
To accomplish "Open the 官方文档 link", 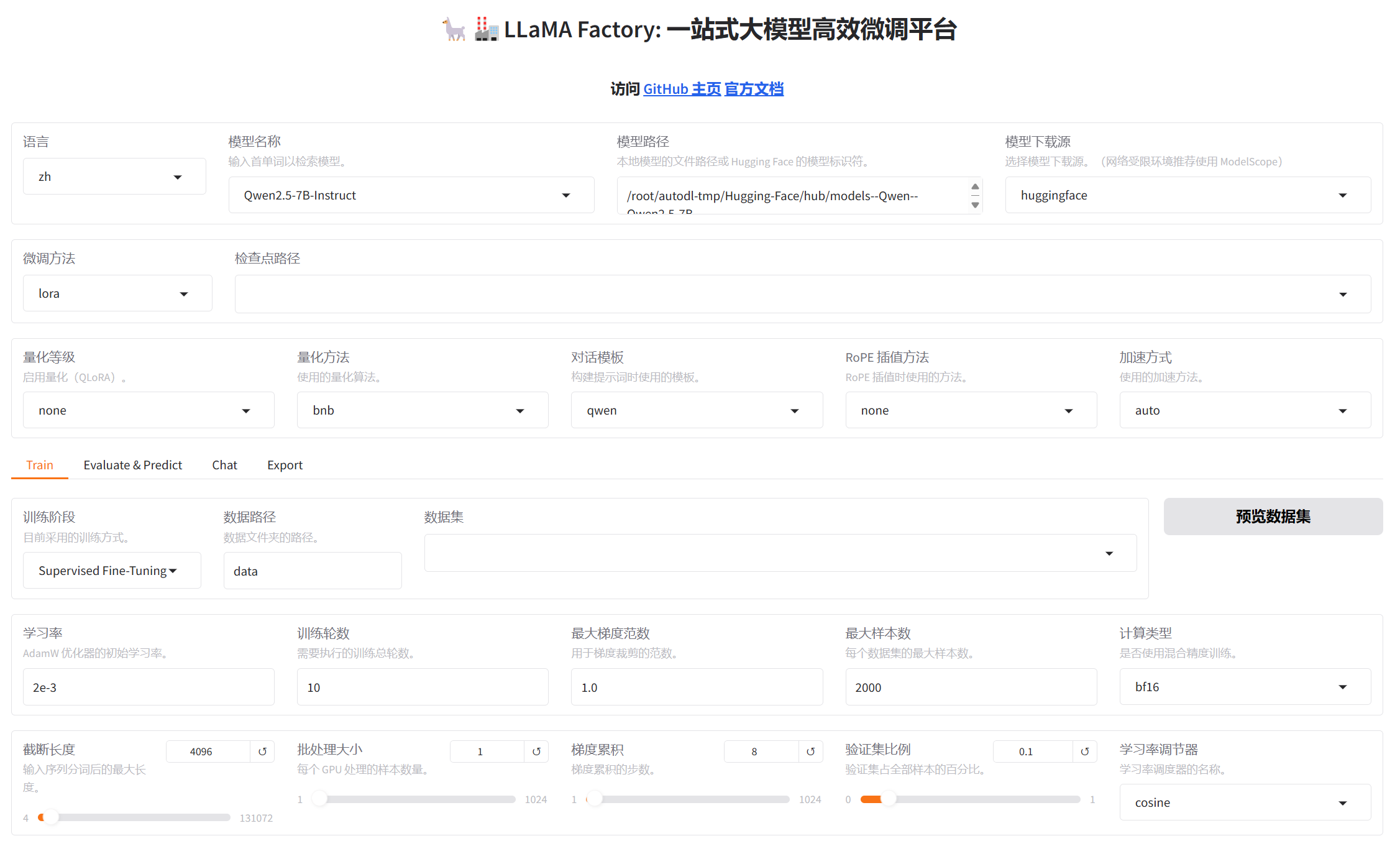I will tap(754, 89).
